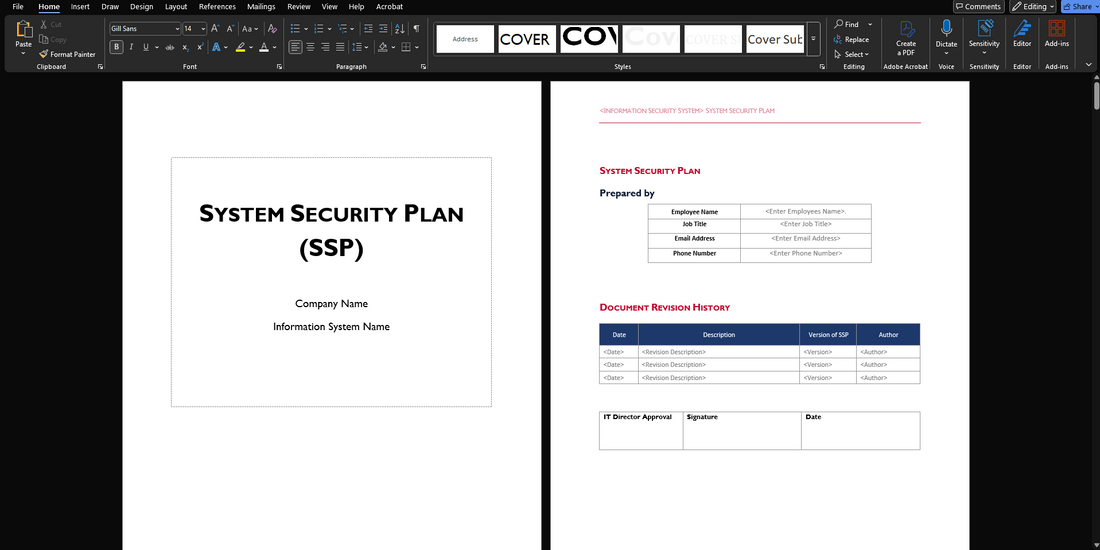Click the Format Painter brush icon
Image resolution: width=1100 pixels, height=550 pixels.
pyautogui.click(x=44, y=54)
